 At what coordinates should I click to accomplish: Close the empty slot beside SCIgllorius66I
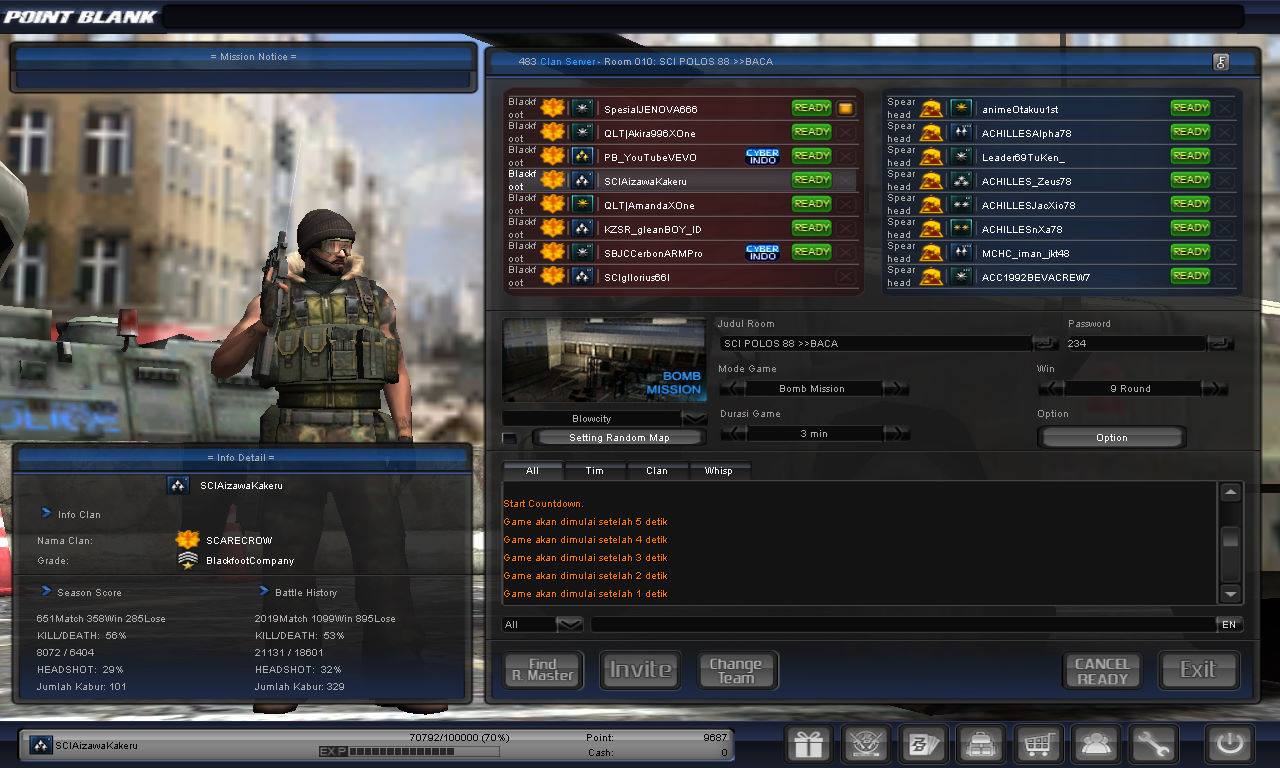[x=846, y=277]
